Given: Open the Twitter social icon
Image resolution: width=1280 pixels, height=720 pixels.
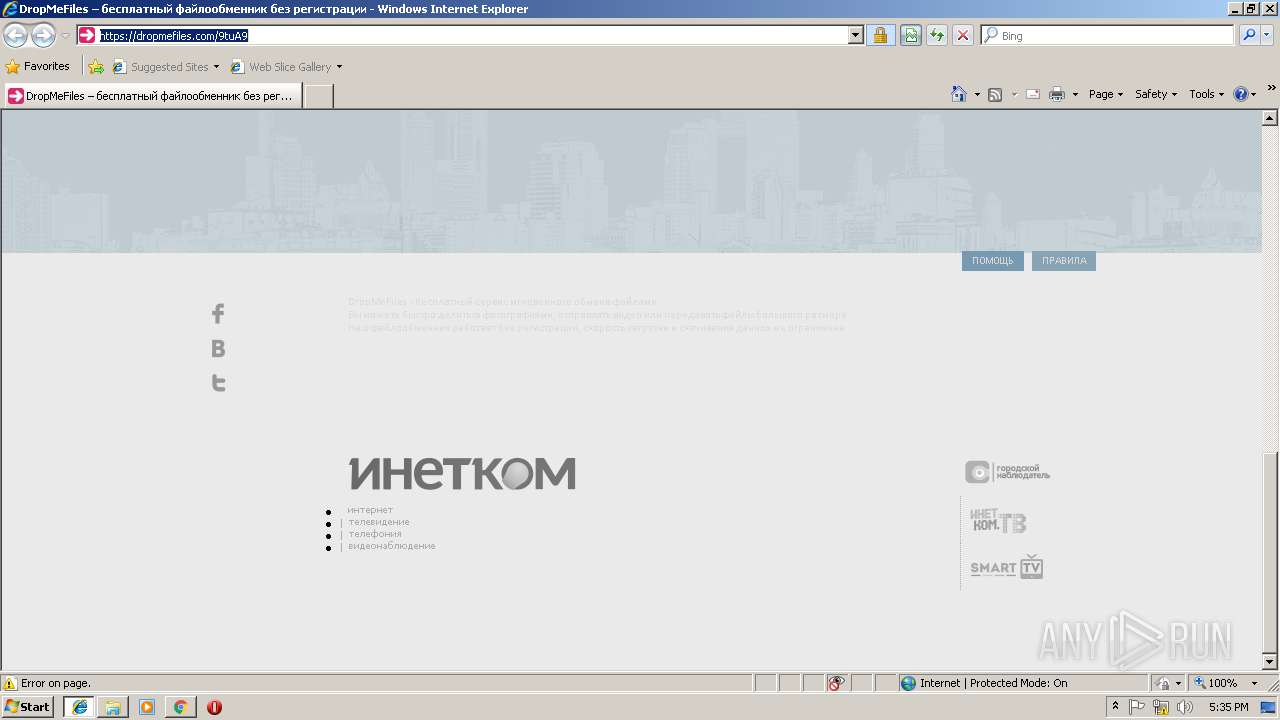Looking at the screenshot, I should tap(218, 382).
